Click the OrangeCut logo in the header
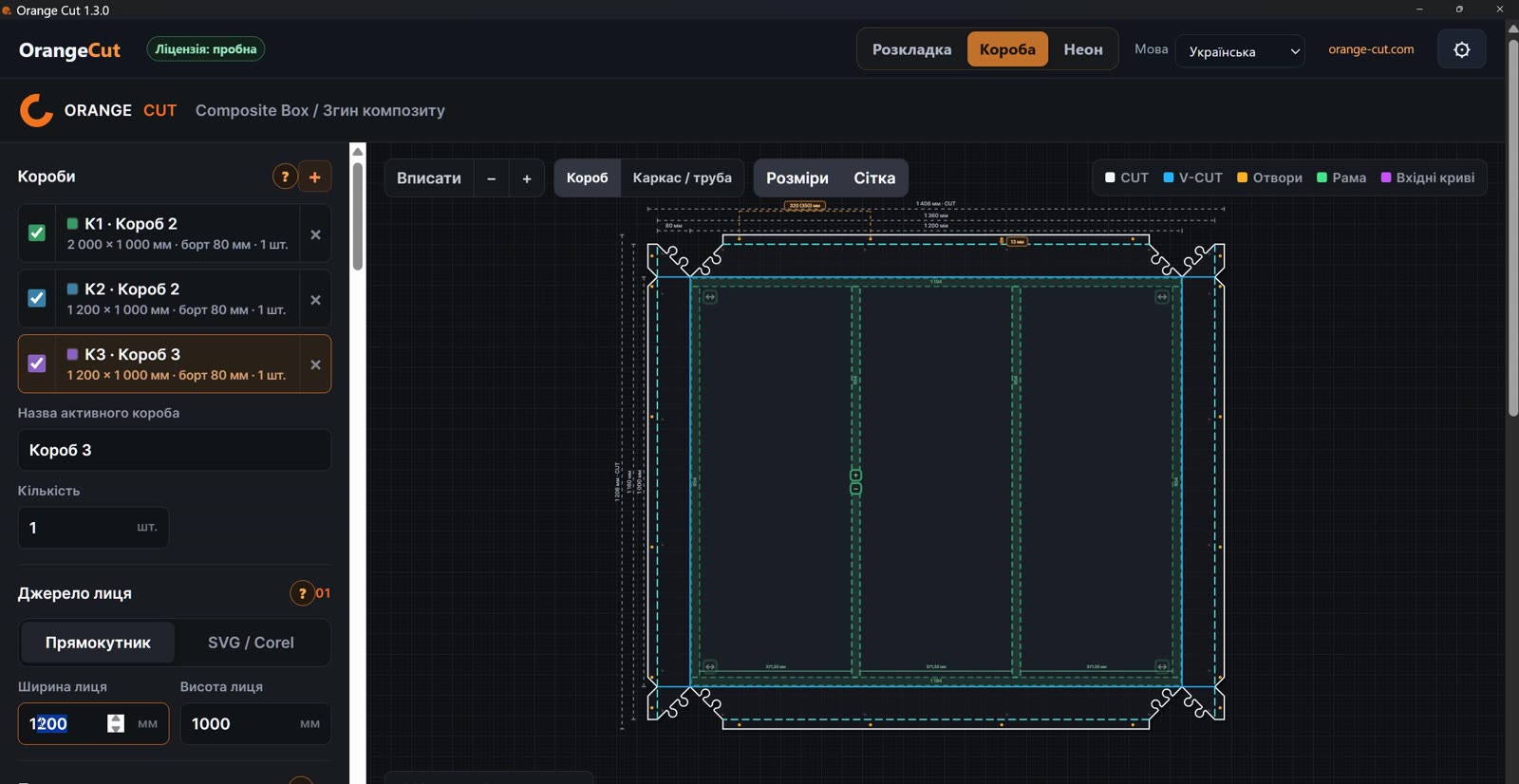The width and height of the screenshot is (1519, 784). (69, 50)
